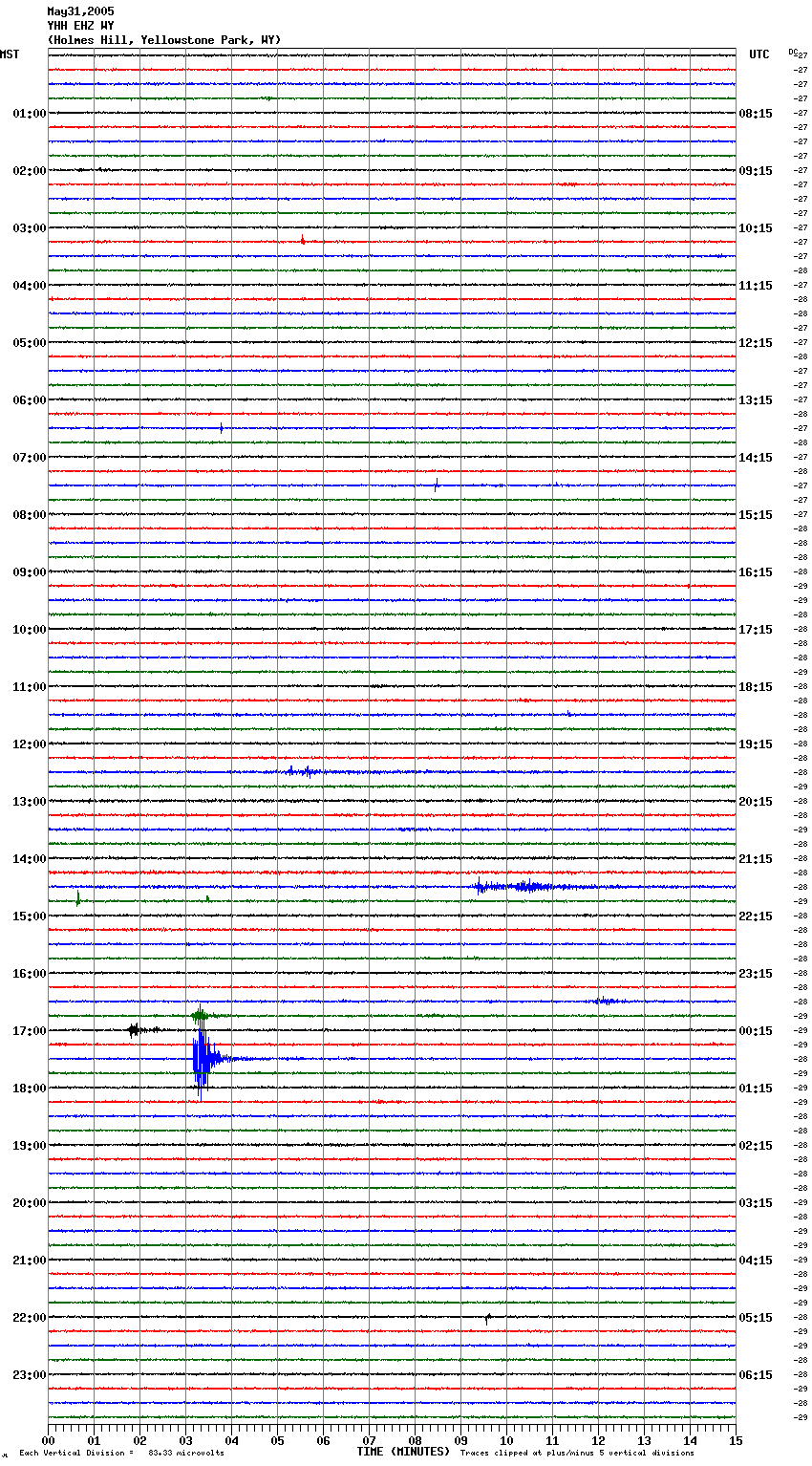
Task: Click the Traces clipped at plus/minus 5 note
Action: 577,1453
